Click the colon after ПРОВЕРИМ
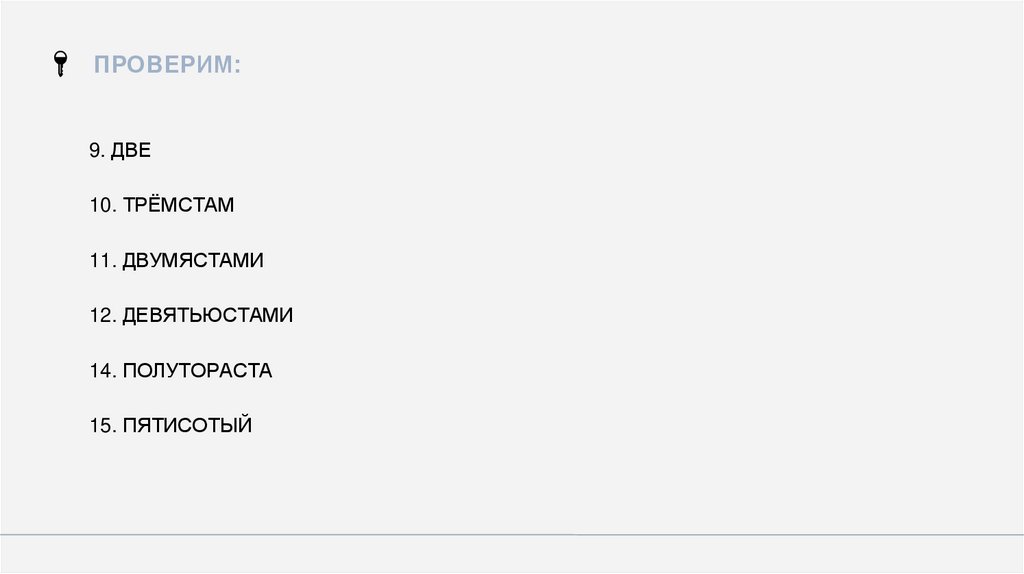Viewport: 1024px width, 574px height. point(237,67)
